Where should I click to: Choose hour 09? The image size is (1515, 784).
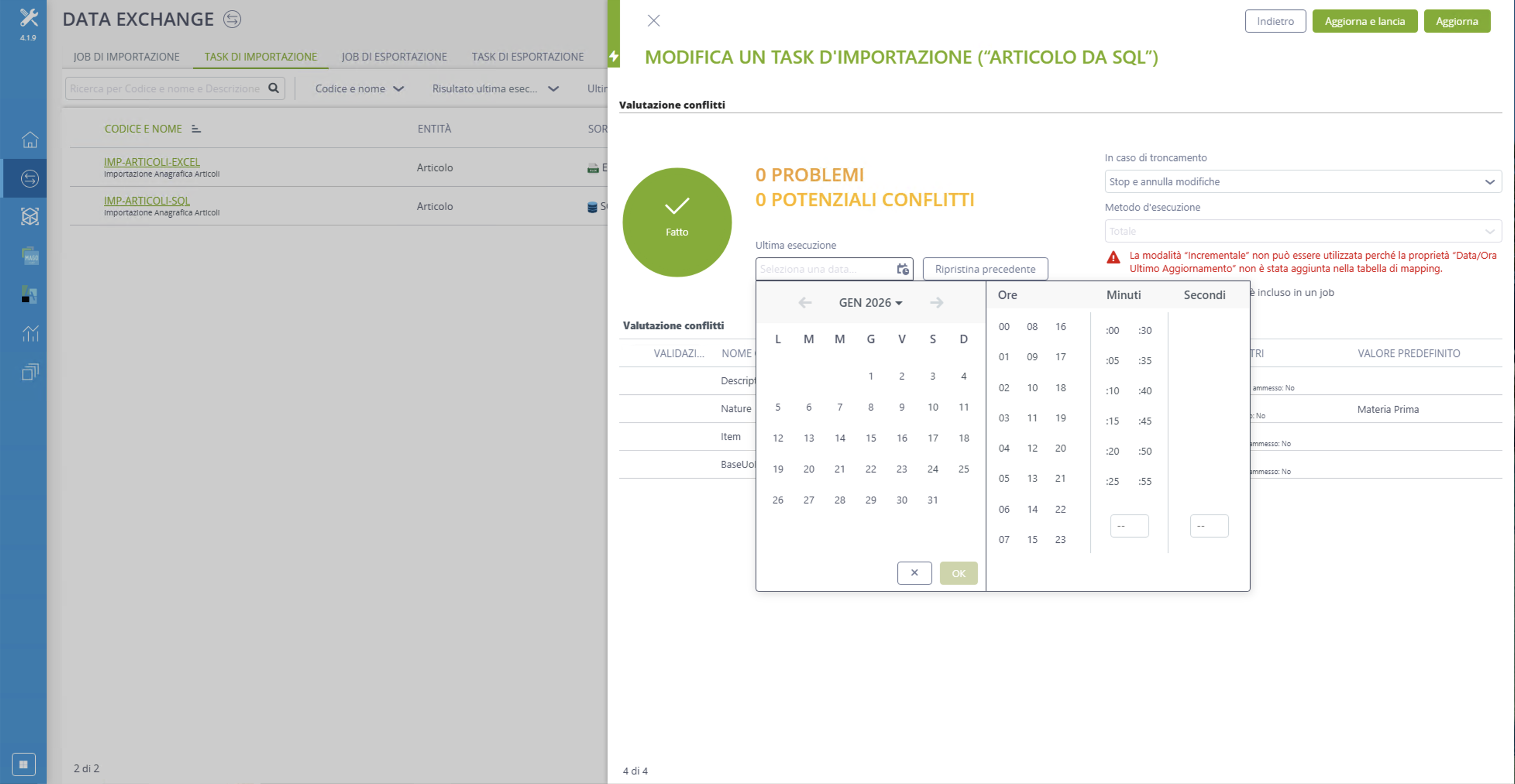click(x=1032, y=356)
